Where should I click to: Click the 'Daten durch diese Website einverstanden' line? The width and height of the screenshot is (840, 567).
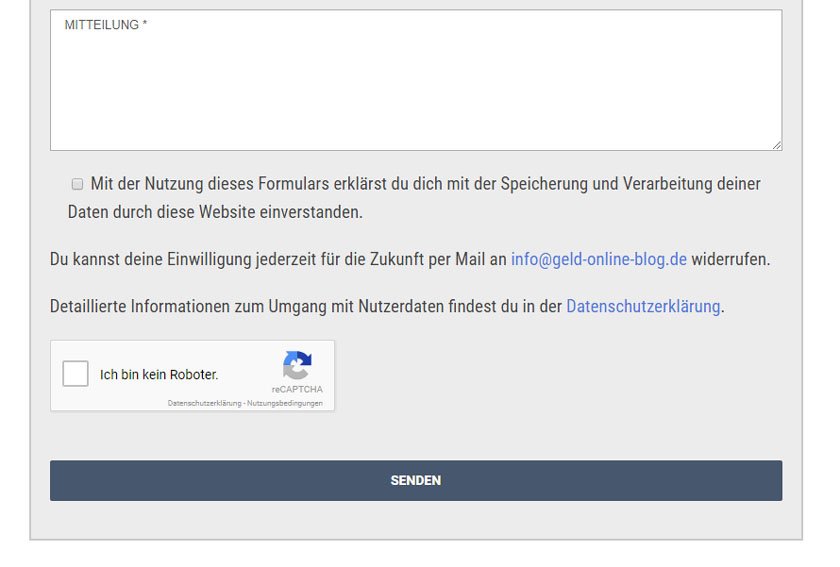pyautogui.click(x=215, y=212)
